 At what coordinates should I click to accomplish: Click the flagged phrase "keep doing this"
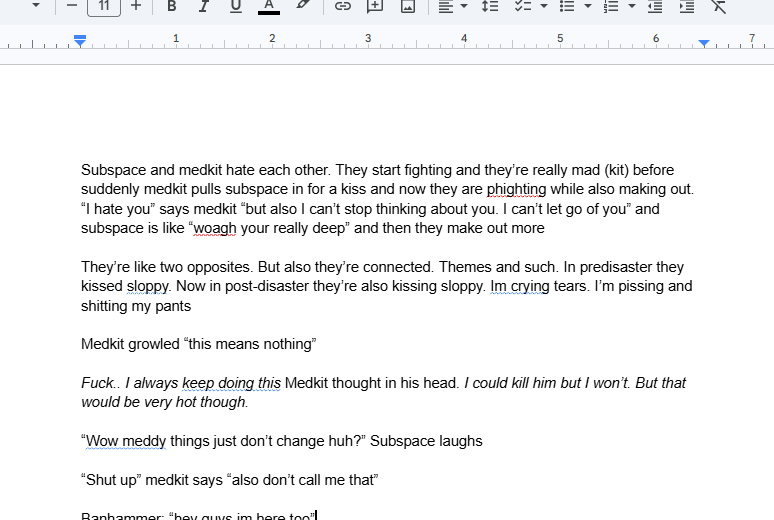(x=231, y=383)
